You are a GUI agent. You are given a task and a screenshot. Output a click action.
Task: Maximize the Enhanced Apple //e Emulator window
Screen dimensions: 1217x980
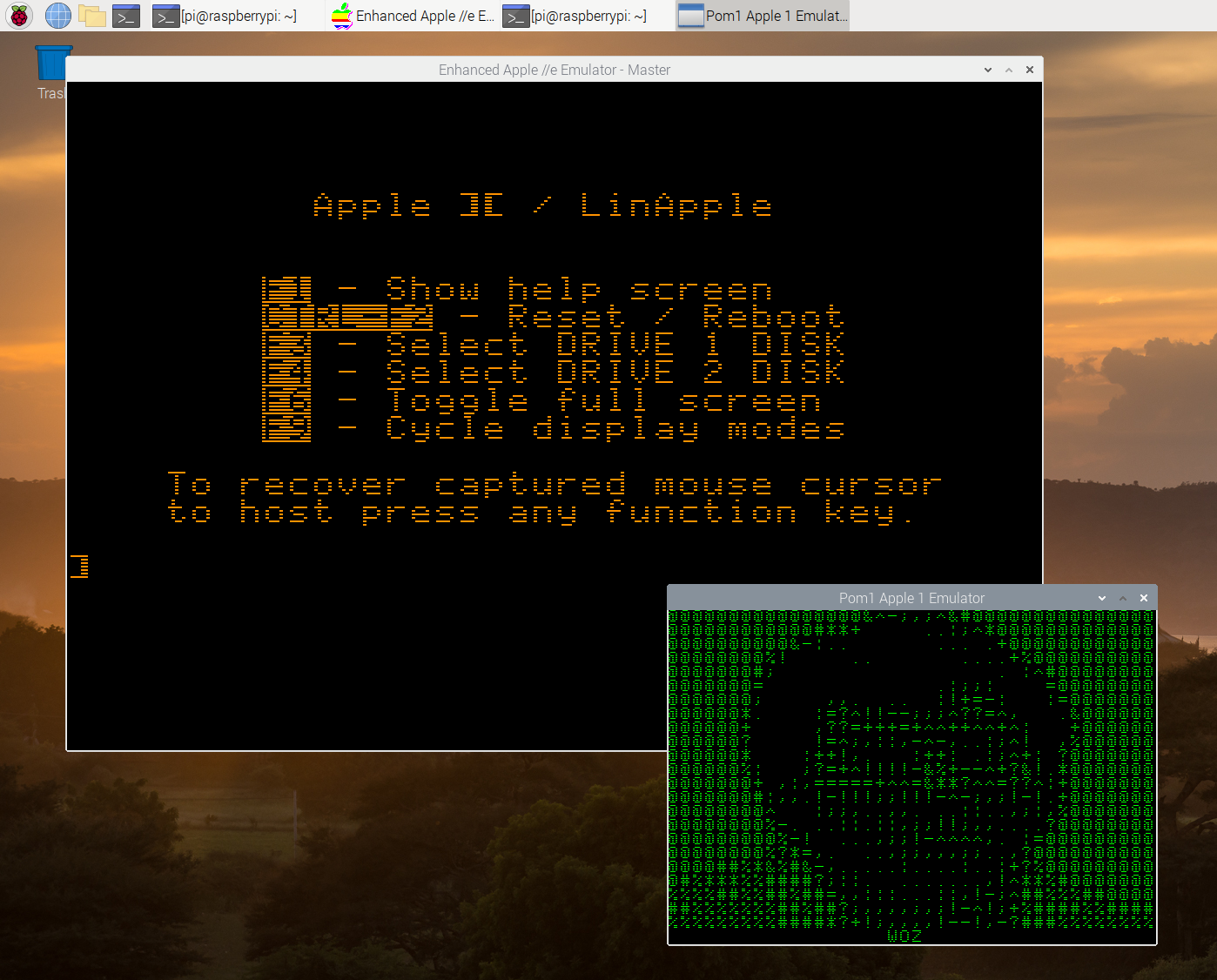pyautogui.click(x=1009, y=70)
